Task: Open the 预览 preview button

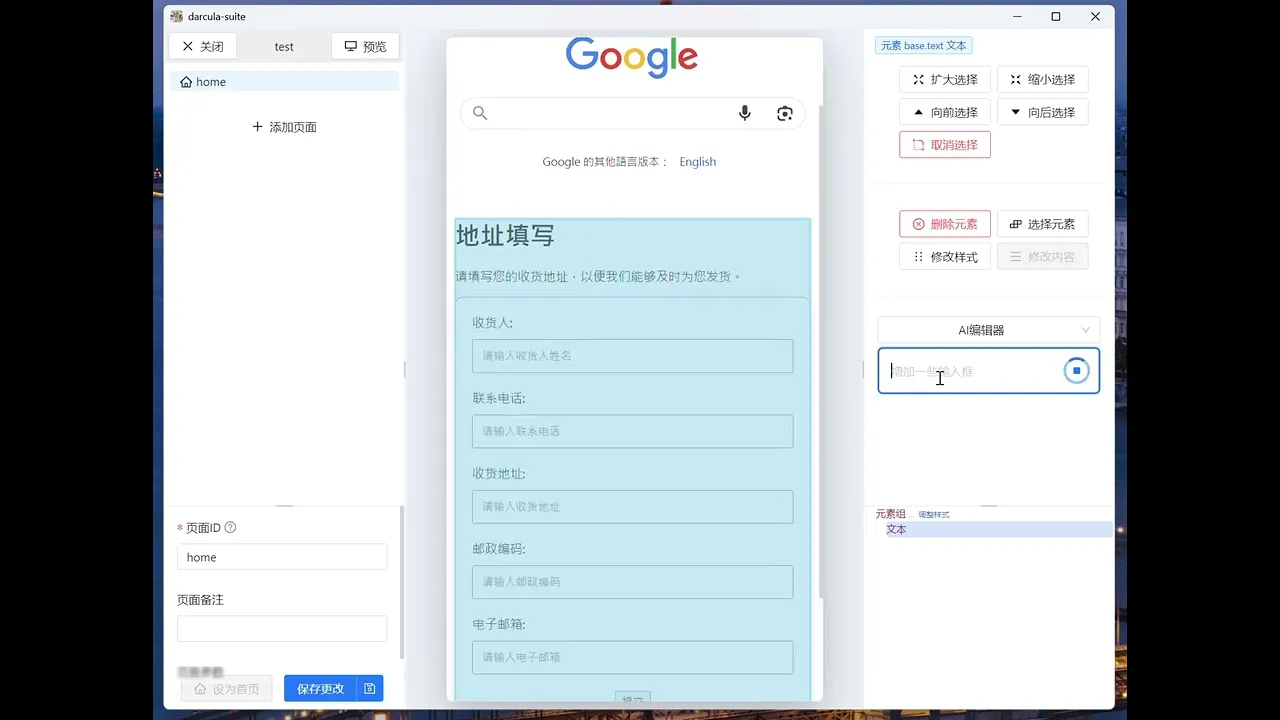Action: (x=365, y=46)
